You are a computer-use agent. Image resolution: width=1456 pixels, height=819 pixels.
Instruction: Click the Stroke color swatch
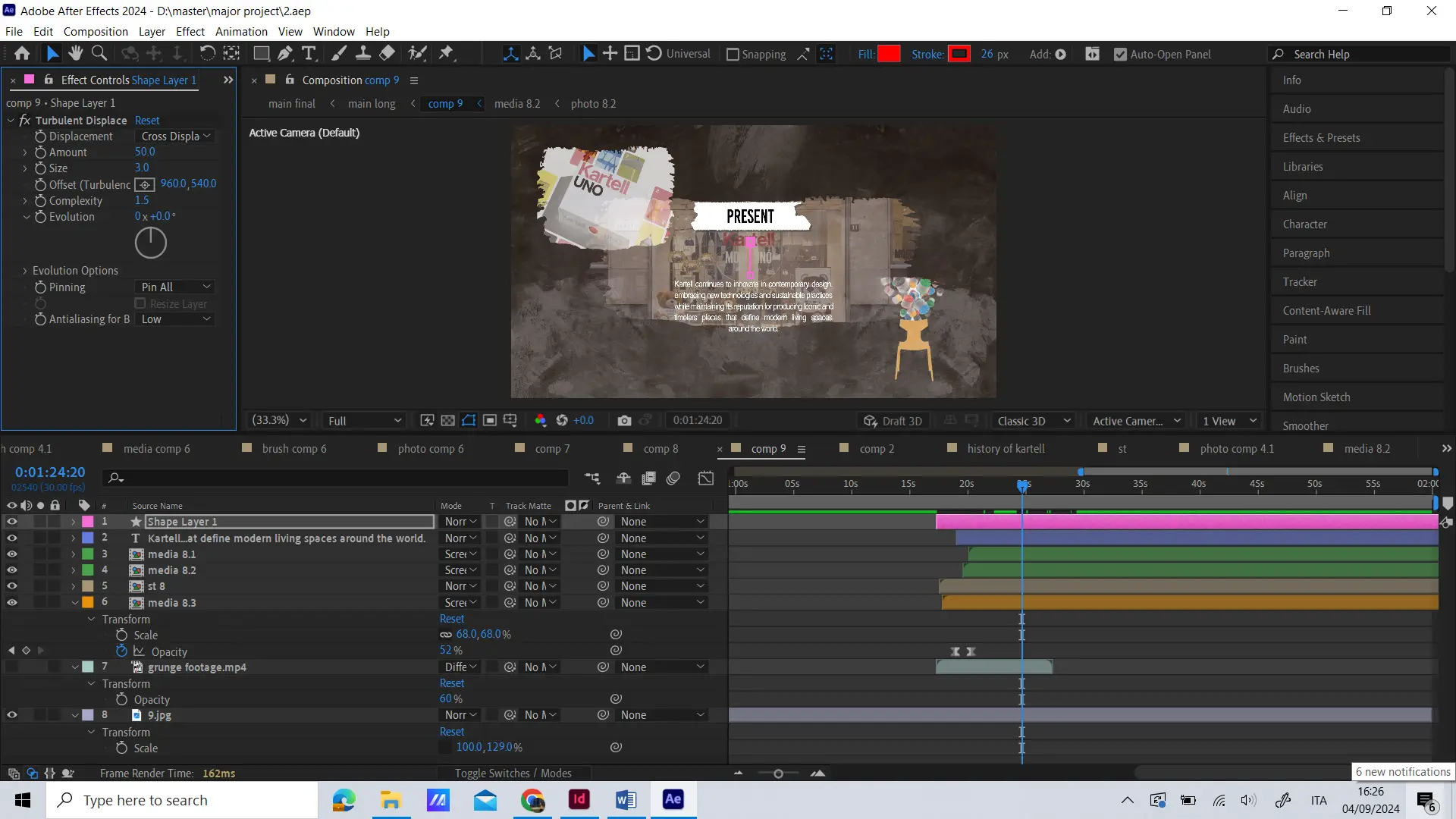(x=959, y=55)
